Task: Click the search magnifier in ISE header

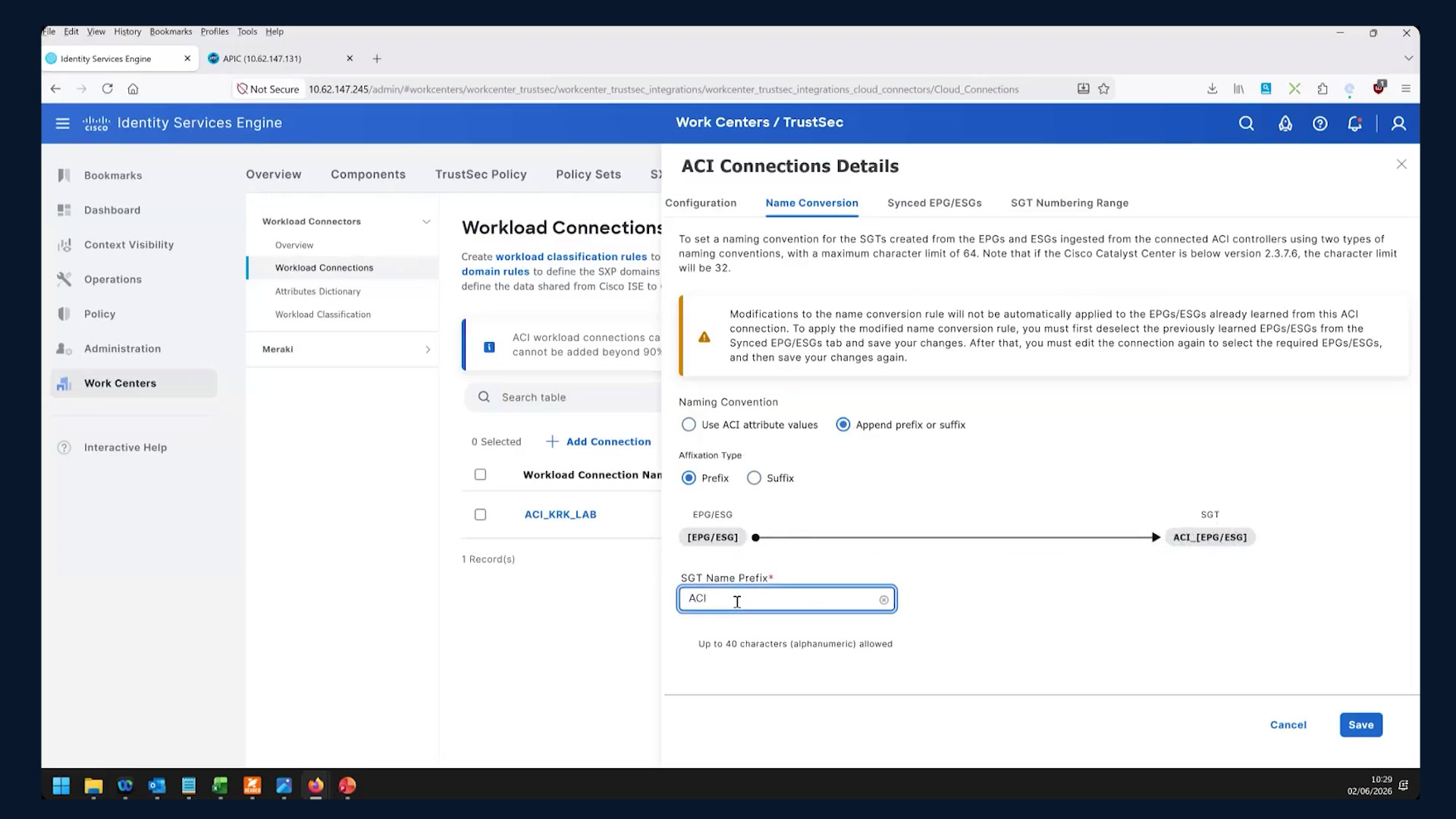Action: click(x=1246, y=124)
